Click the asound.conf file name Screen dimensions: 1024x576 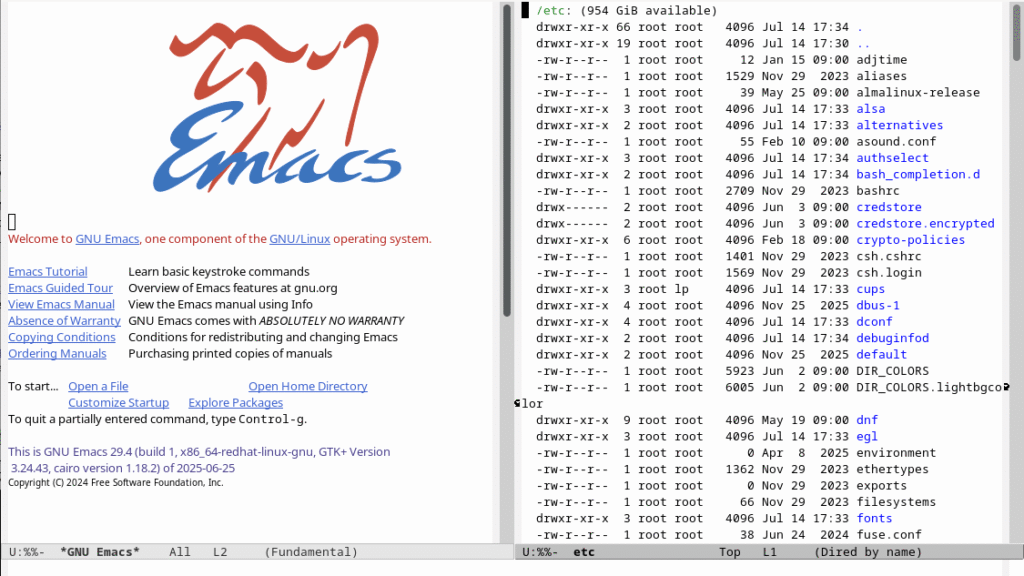896,141
